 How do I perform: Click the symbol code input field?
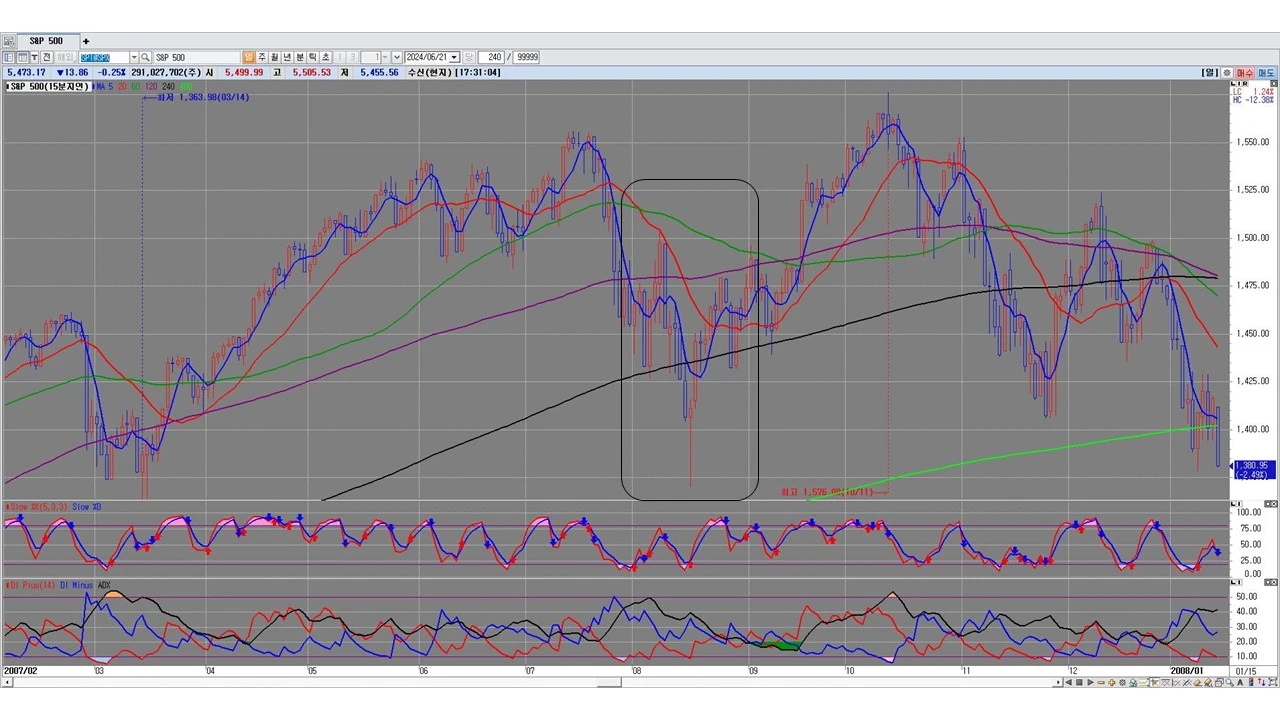pyautogui.click(x=104, y=58)
